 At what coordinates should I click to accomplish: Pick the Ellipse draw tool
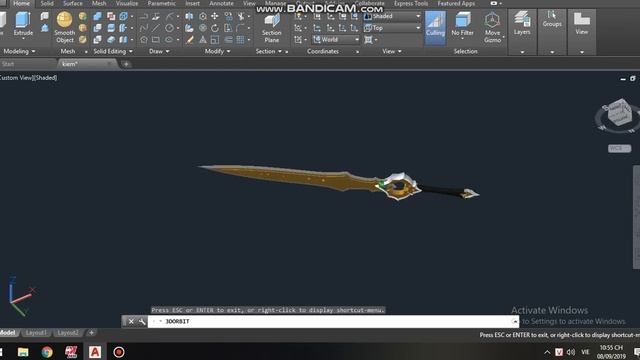(x=169, y=40)
